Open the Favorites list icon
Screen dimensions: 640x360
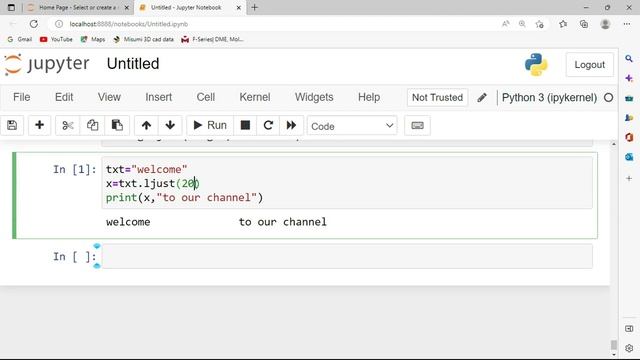pos(563,24)
